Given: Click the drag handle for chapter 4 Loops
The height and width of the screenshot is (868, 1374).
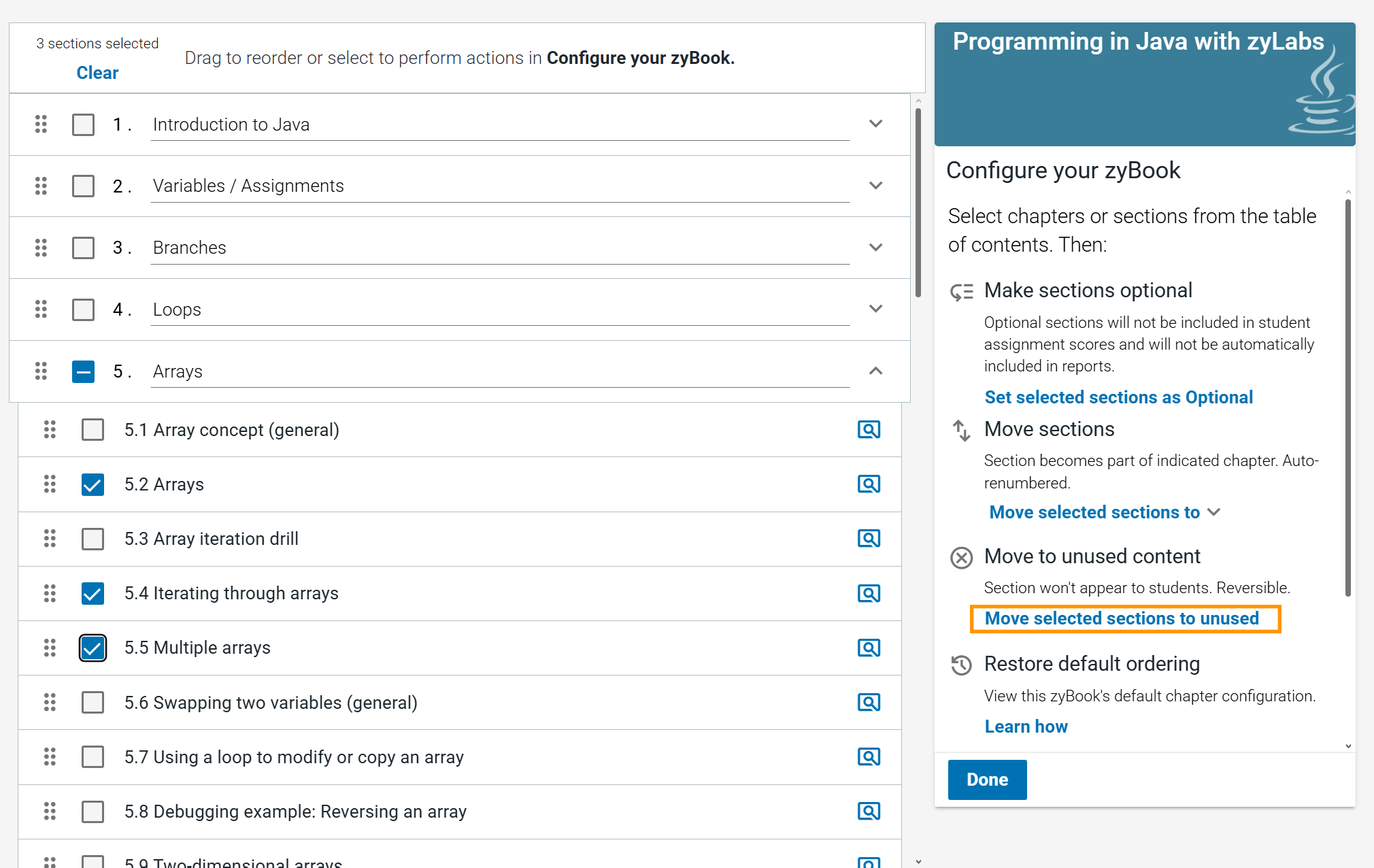Looking at the screenshot, I should tap(41, 309).
